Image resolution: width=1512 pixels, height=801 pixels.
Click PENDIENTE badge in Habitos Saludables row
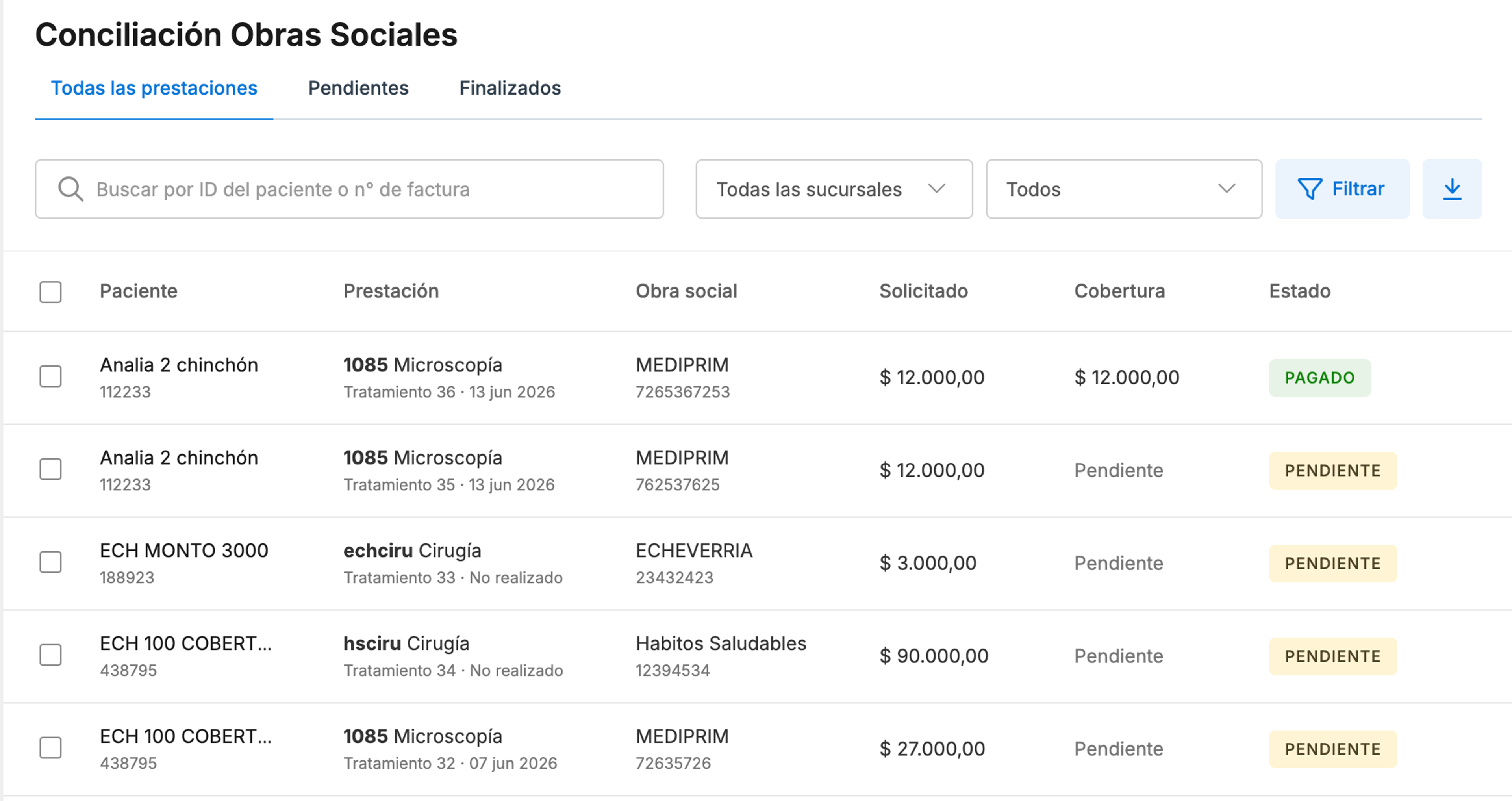click(x=1333, y=656)
